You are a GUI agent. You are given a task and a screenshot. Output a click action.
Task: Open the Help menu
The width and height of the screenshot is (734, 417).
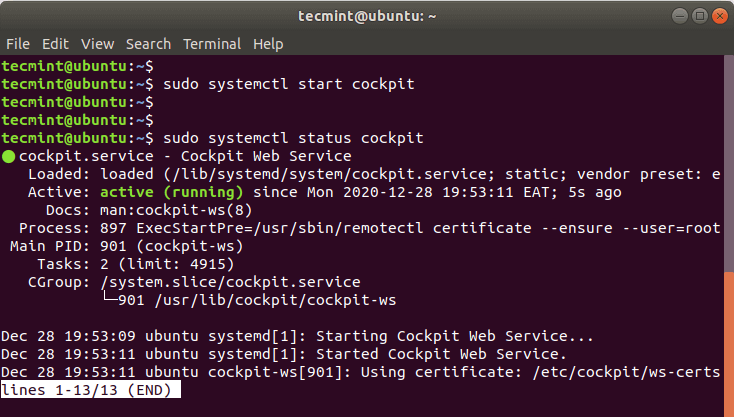[x=268, y=44]
